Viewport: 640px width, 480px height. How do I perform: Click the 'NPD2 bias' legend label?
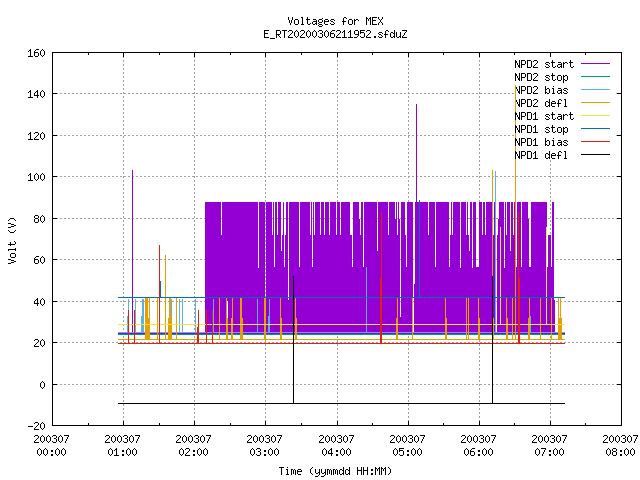[541, 90]
